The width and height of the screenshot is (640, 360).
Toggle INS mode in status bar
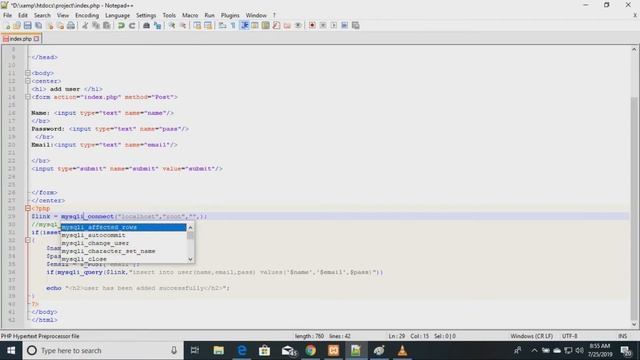622,336
